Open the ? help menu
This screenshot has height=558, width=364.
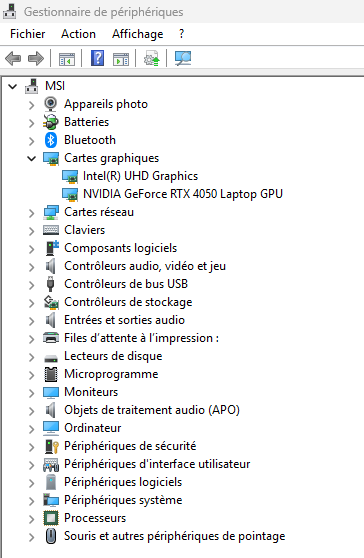pyautogui.click(x=181, y=34)
